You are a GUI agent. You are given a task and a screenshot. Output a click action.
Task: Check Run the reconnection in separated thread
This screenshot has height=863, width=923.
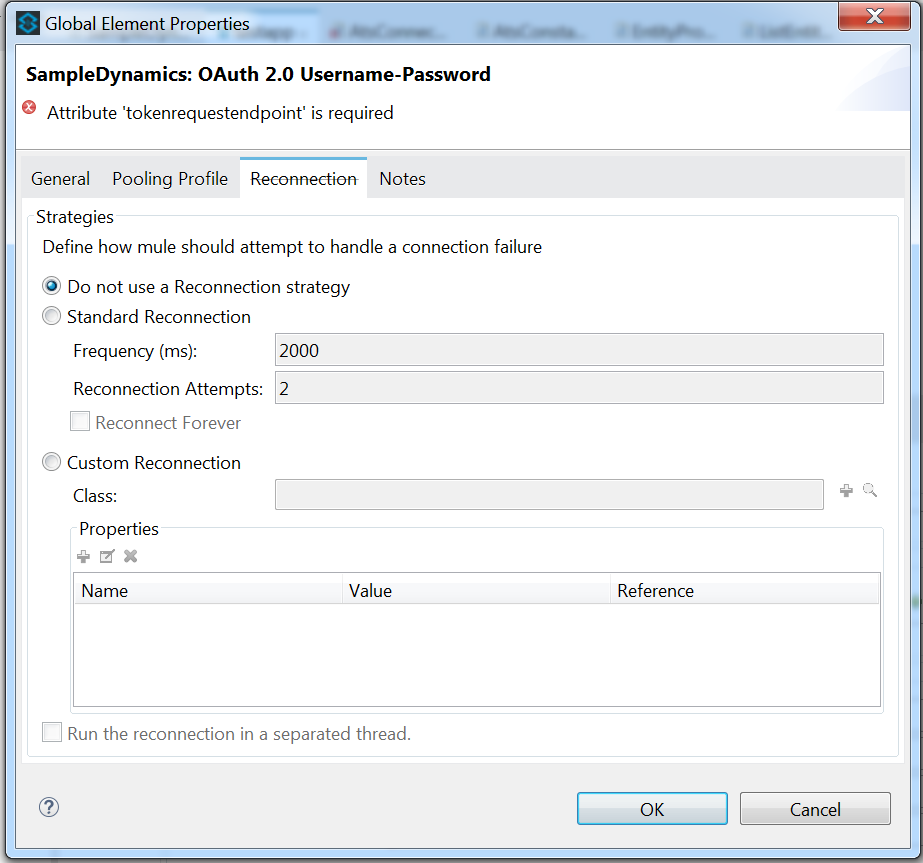[x=52, y=734]
